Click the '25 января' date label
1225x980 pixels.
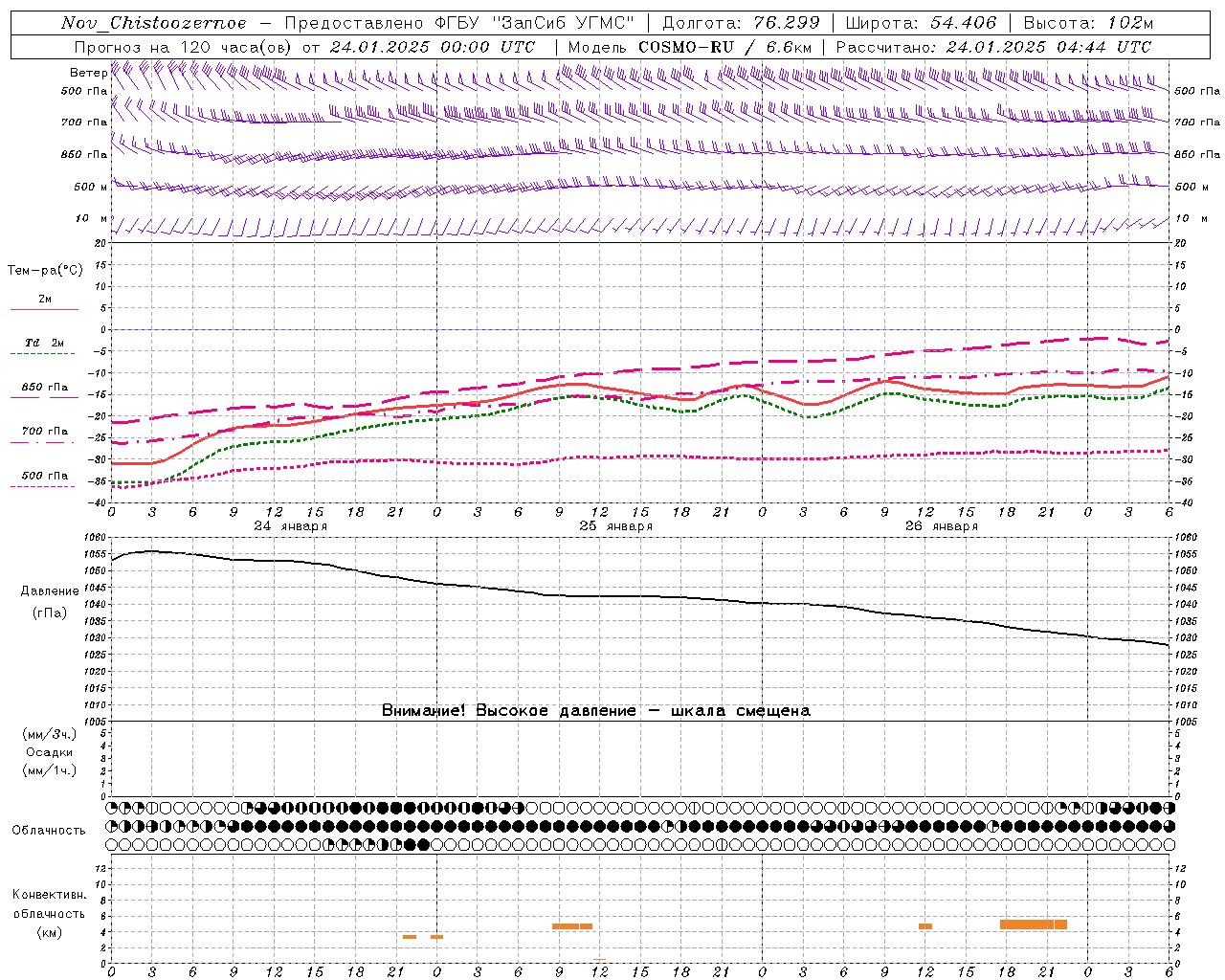click(615, 526)
